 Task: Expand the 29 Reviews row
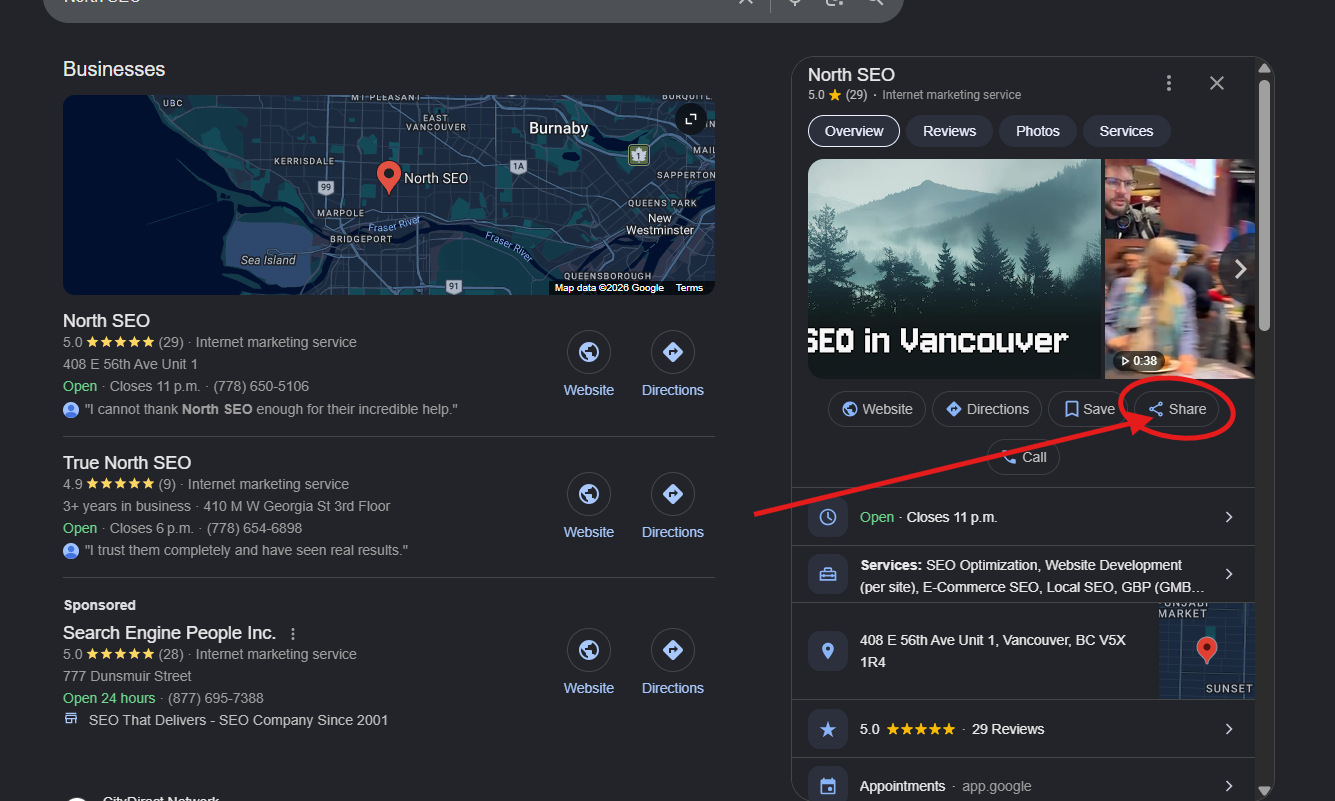point(1023,729)
